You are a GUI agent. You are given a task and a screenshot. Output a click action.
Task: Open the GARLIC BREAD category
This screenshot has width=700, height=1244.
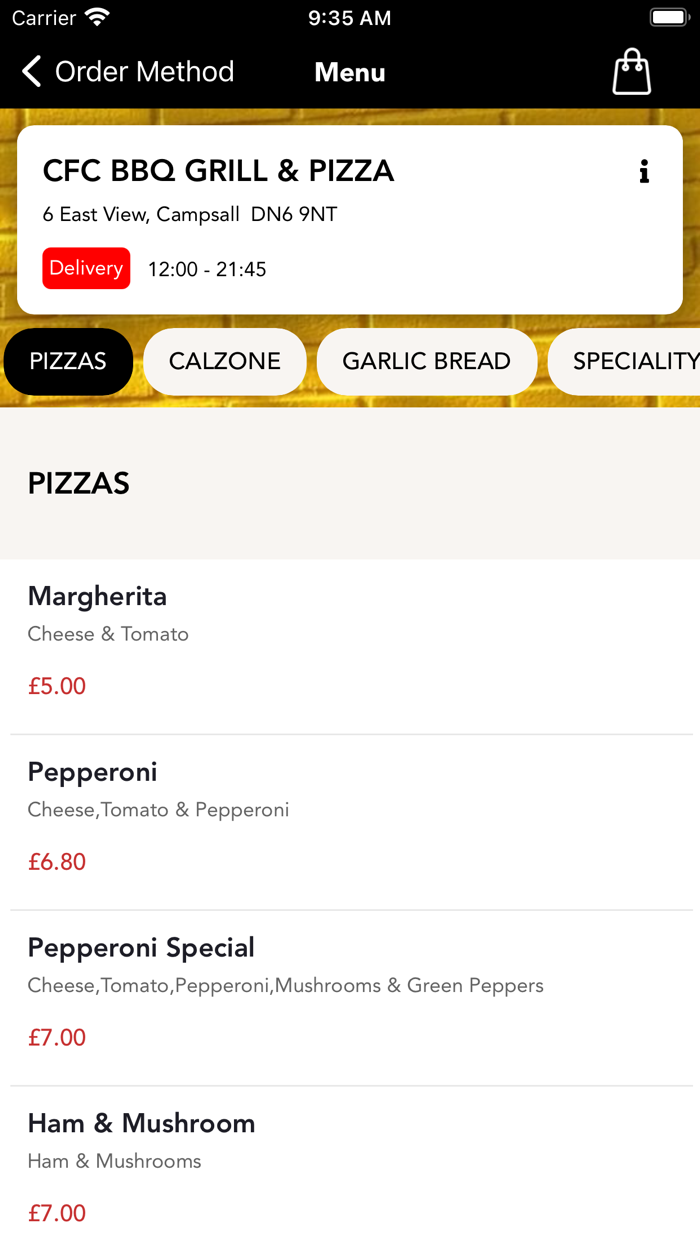point(427,361)
